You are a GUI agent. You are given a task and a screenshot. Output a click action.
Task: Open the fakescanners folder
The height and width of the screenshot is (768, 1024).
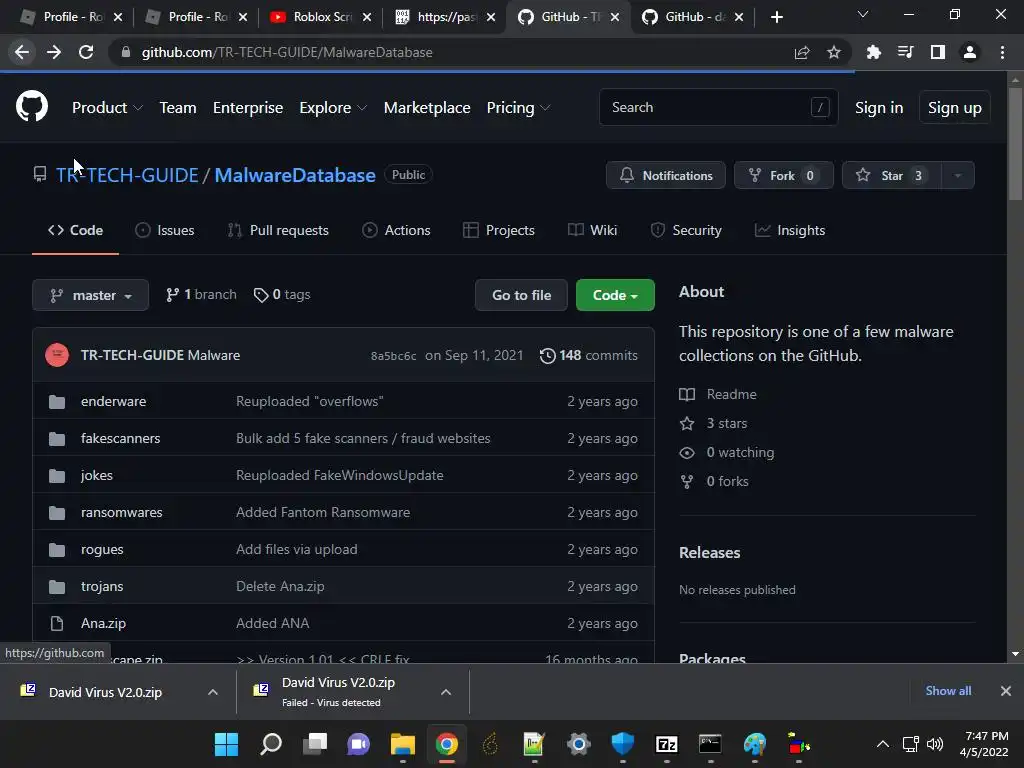121,439
